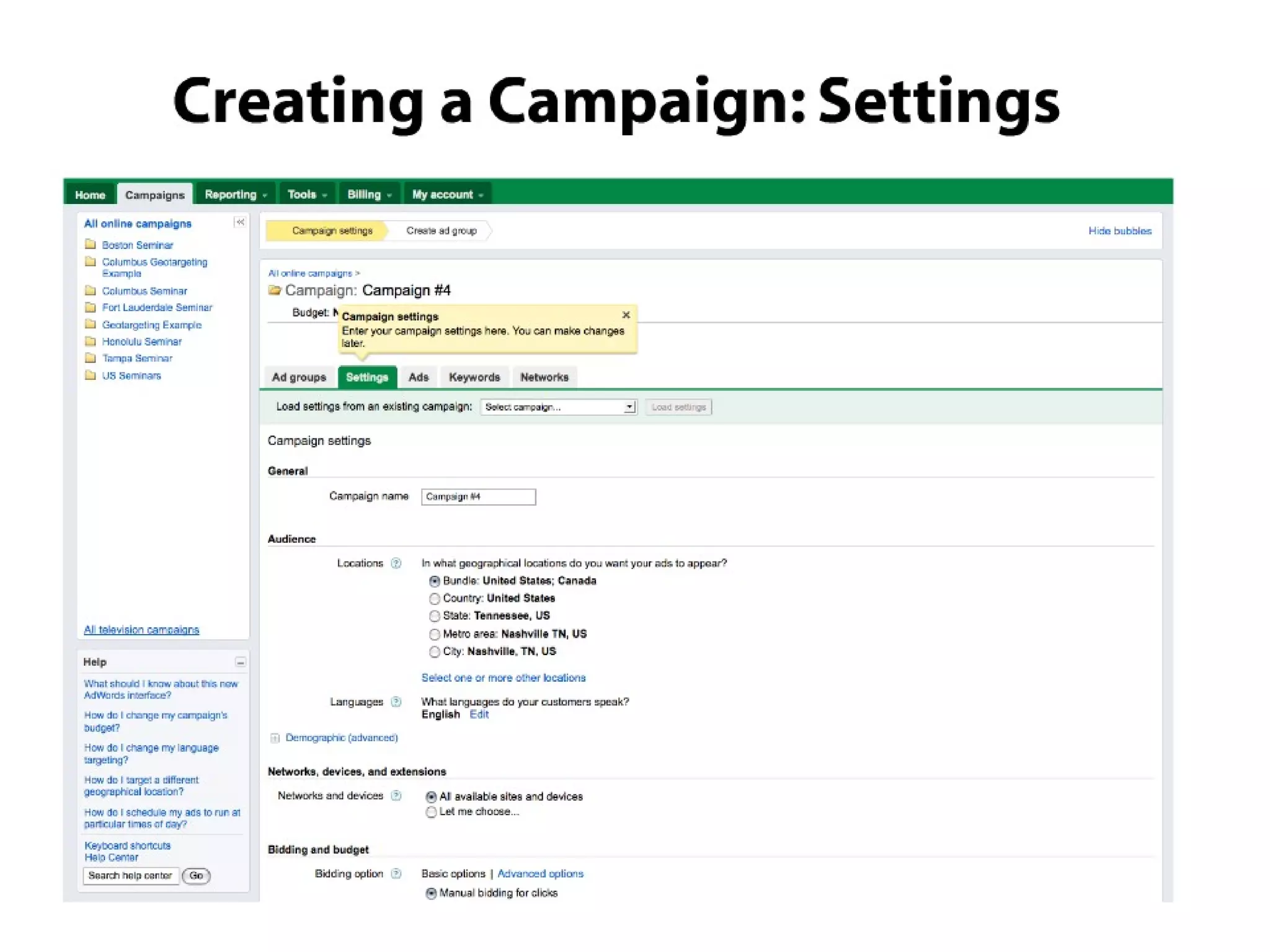
Task: Switch to the Keywords tab
Action: point(474,377)
